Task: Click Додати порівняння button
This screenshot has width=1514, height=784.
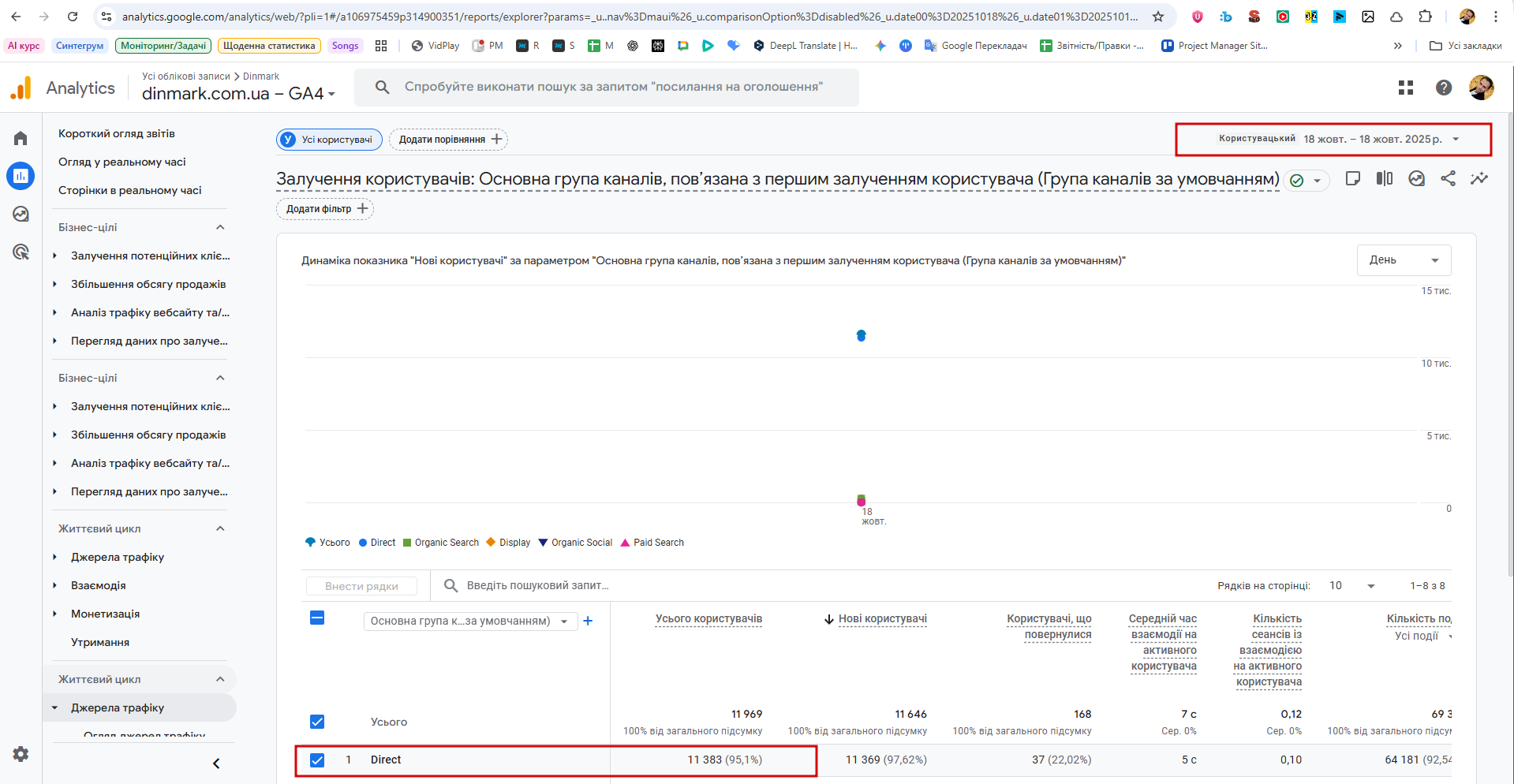Action: tap(449, 140)
